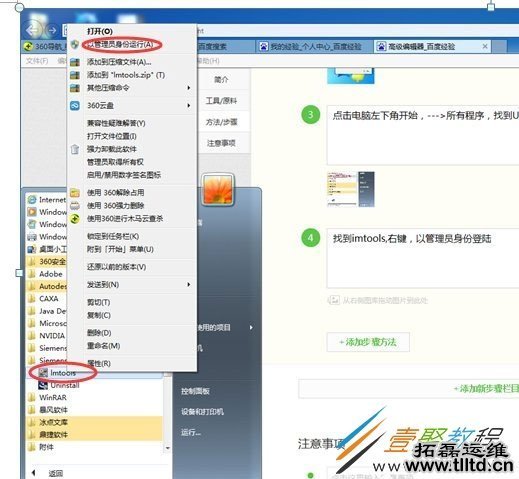This screenshot has width=519, height=479.
Task: Expand the "360云盘" submenu arrow
Action: (189, 106)
